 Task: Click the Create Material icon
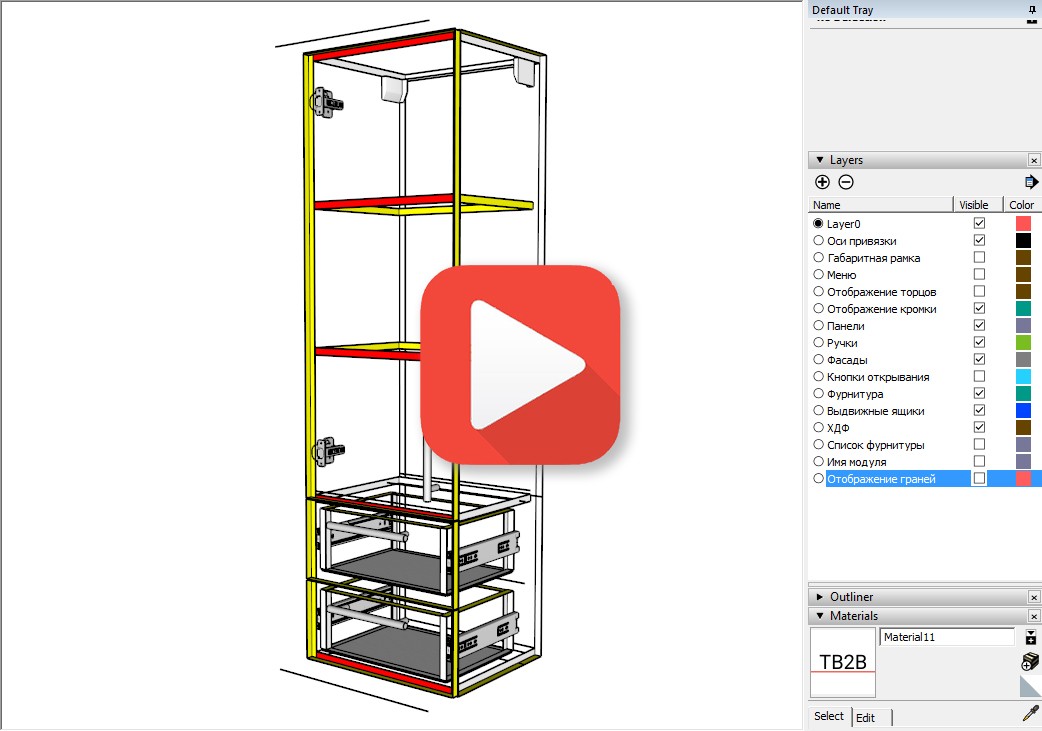(x=1030, y=662)
